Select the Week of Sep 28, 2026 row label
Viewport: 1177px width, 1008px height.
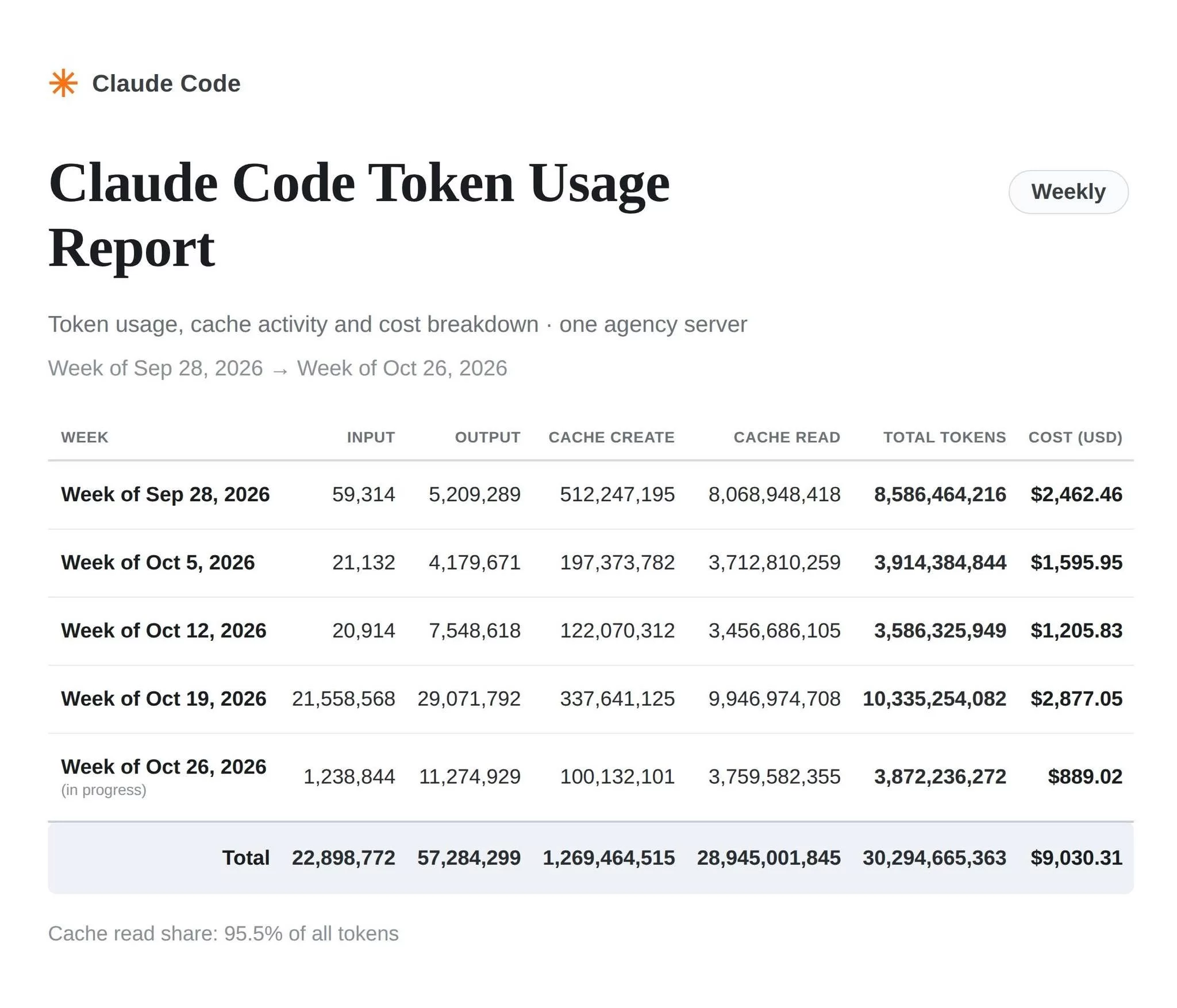pos(166,494)
